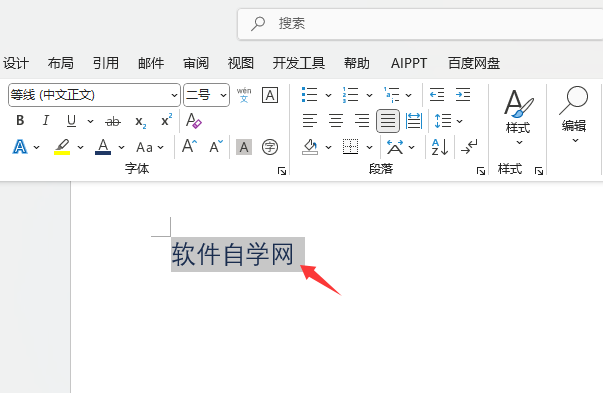Viewport: 603px width, 393px height.
Task: Open underline style dropdown arrow
Action: [x=90, y=121]
